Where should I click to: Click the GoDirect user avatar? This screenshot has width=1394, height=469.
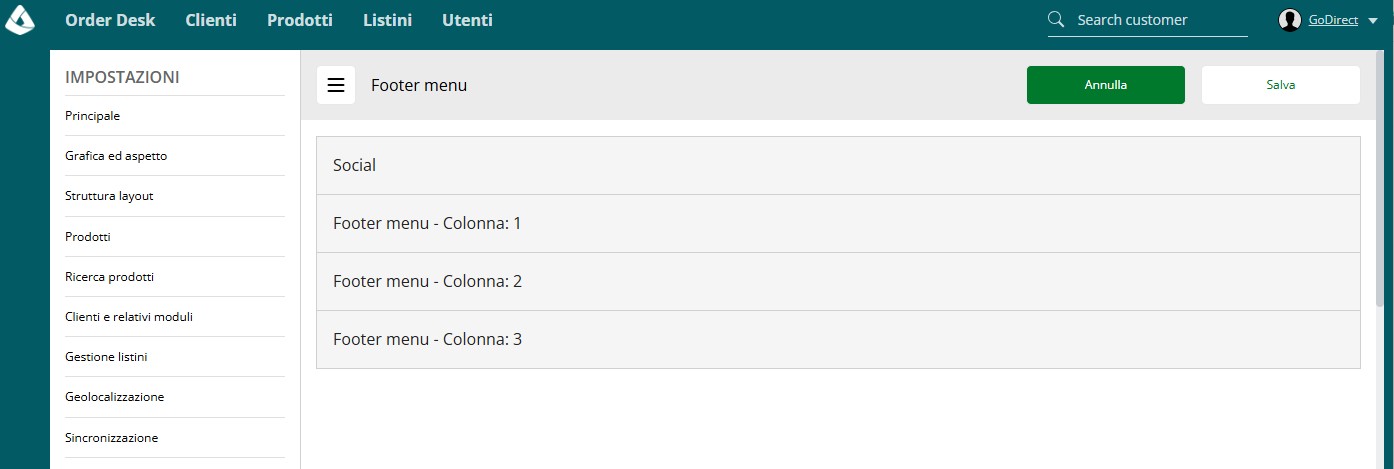[1290, 20]
